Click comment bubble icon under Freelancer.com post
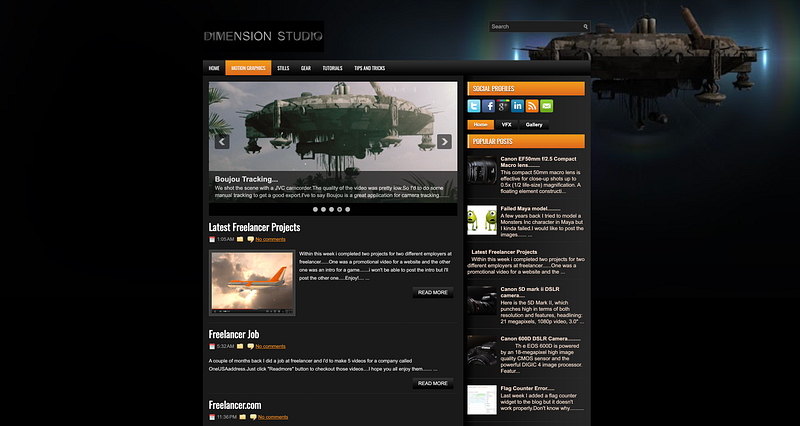The image size is (800, 426). click(253, 417)
